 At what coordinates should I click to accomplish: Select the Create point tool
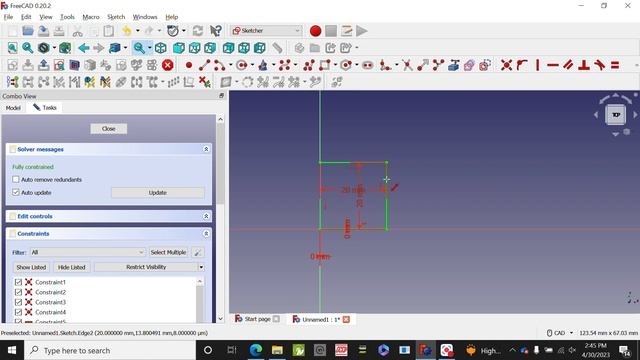189,65
